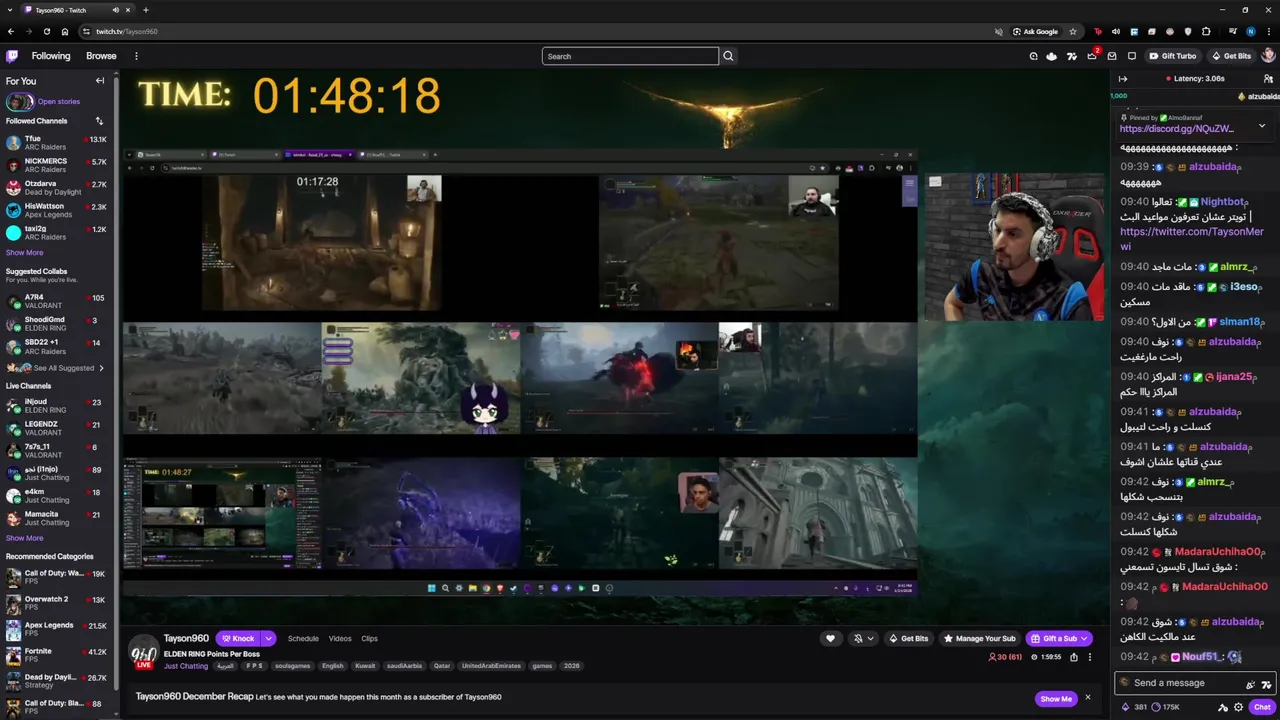The image size is (1280, 720).
Task: Open the Schedule tab
Action: [x=303, y=638]
